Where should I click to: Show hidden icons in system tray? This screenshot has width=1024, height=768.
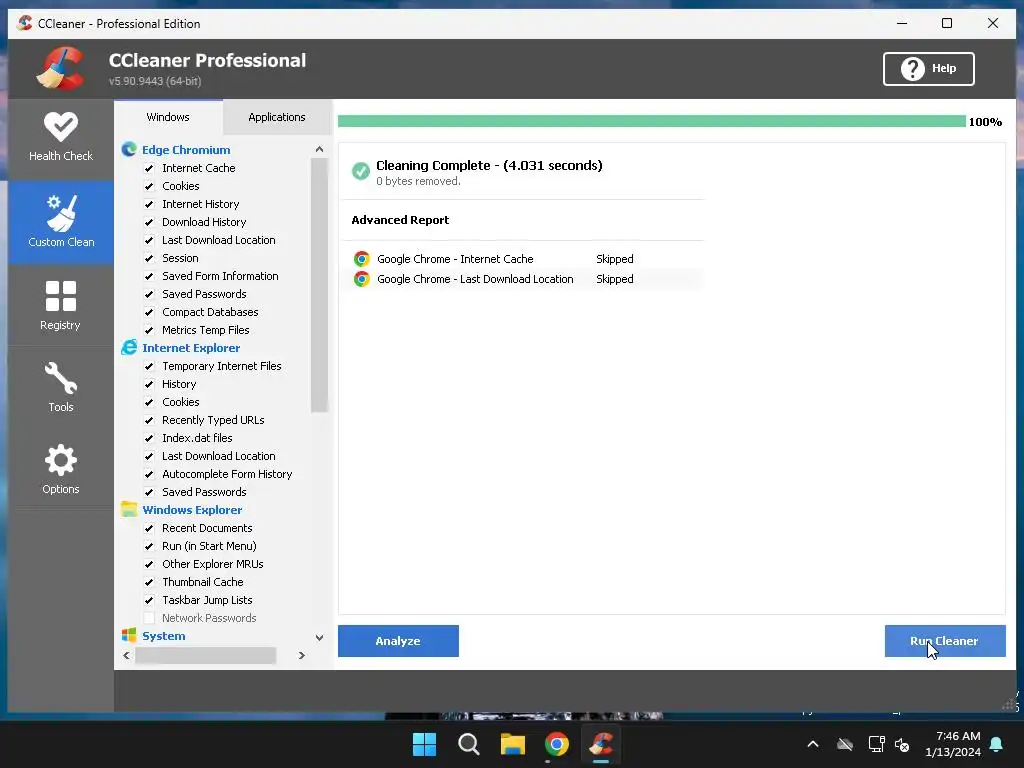(813, 744)
